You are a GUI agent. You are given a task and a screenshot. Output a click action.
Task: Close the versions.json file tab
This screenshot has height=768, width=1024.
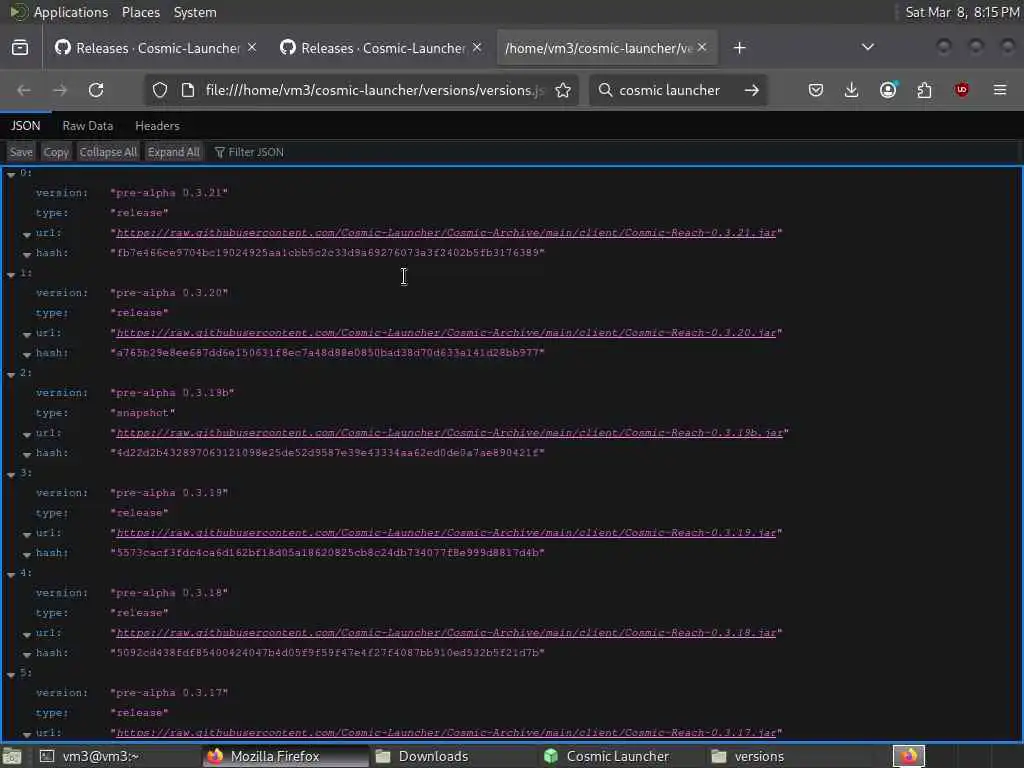[x=702, y=47]
